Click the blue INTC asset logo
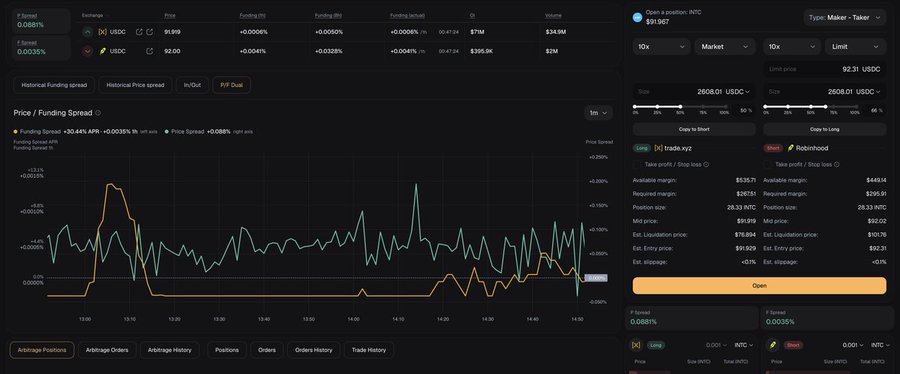This screenshot has width=900, height=374. (x=637, y=17)
